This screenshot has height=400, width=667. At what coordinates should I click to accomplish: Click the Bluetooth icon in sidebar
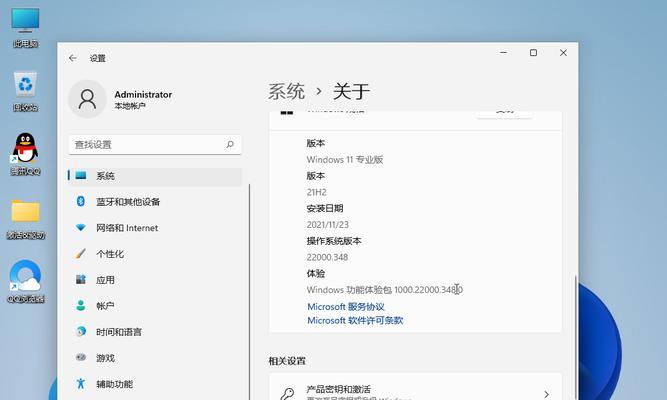(81, 201)
